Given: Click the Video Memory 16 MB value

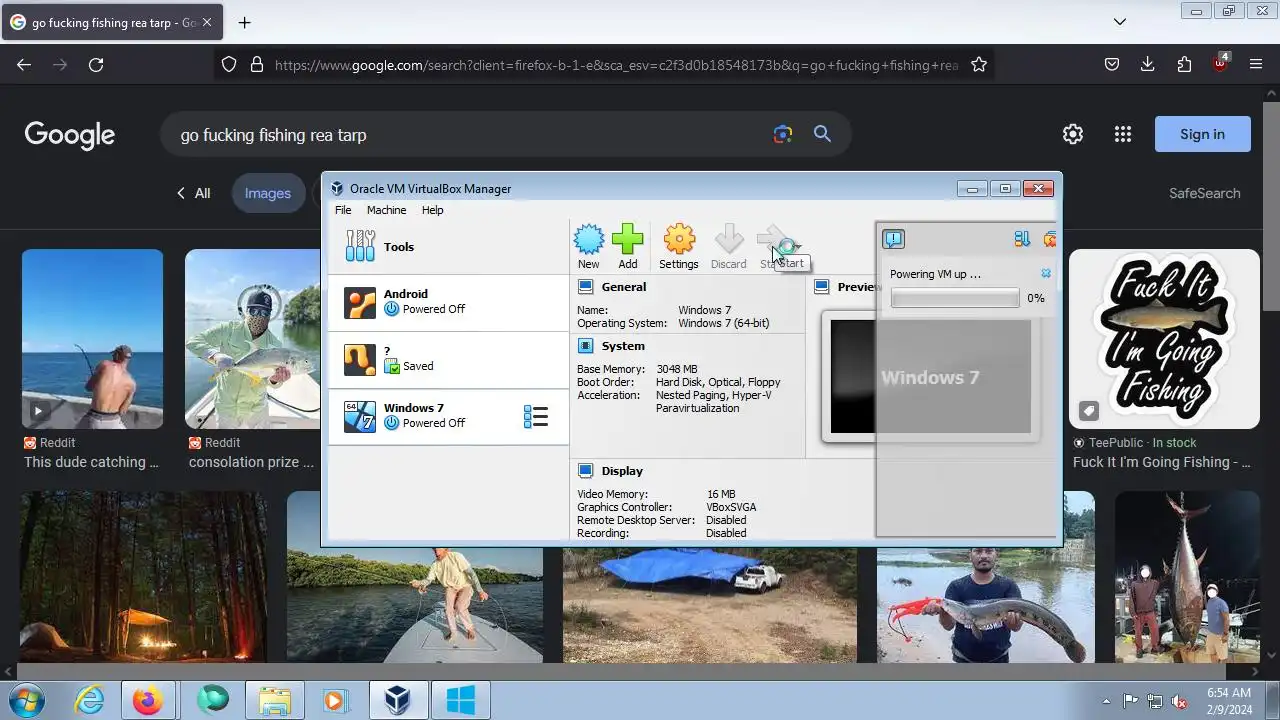Looking at the screenshot, I should pyautogui.click(x=721, y=494).
